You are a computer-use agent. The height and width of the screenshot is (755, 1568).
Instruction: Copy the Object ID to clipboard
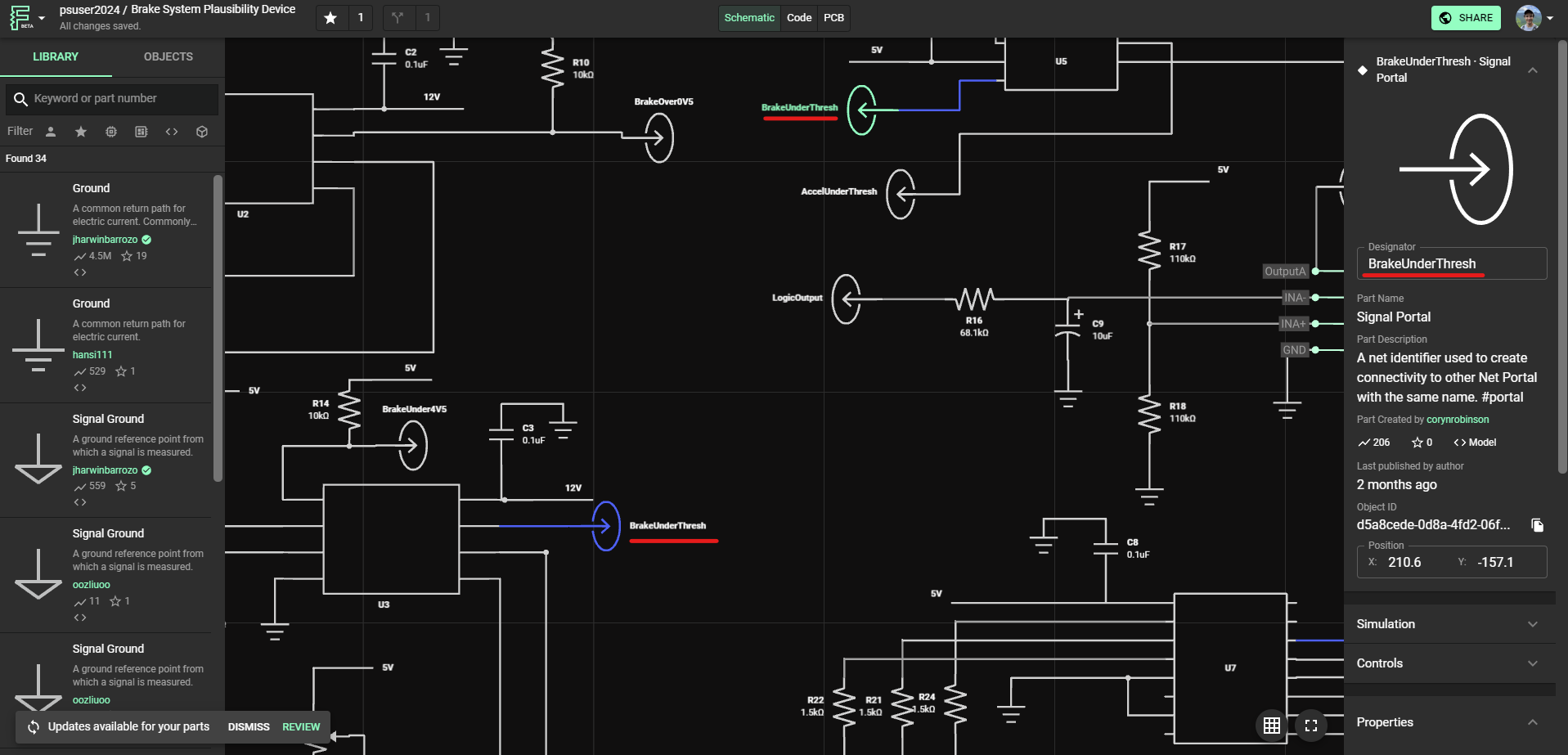(1538, 525)
